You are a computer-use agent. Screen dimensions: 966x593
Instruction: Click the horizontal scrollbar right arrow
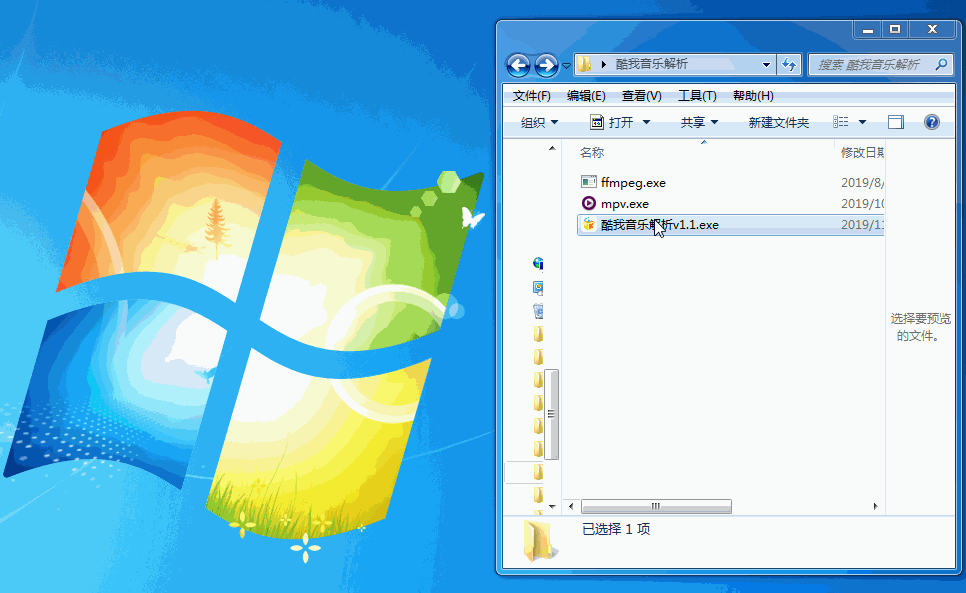[875, 506]
